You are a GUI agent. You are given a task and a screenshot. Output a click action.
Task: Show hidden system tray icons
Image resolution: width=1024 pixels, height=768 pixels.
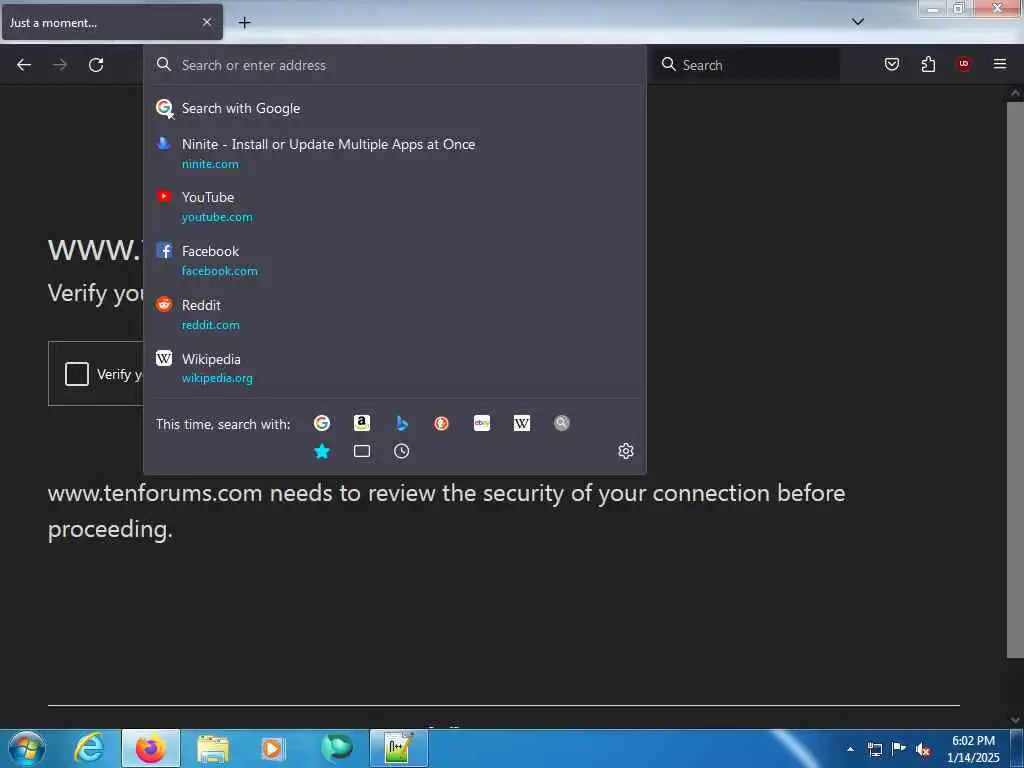pyautogui.click(x=850, y=749)
